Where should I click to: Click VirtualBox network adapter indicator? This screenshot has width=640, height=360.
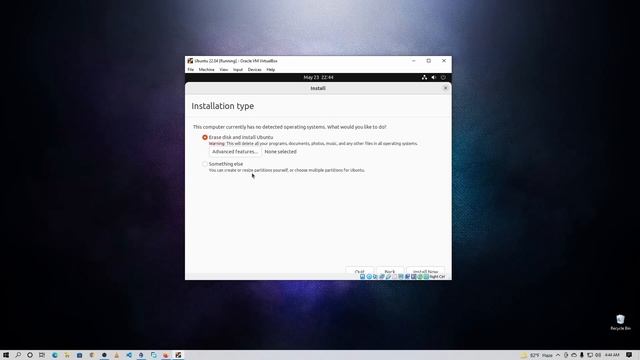click(x=382, y=277)
